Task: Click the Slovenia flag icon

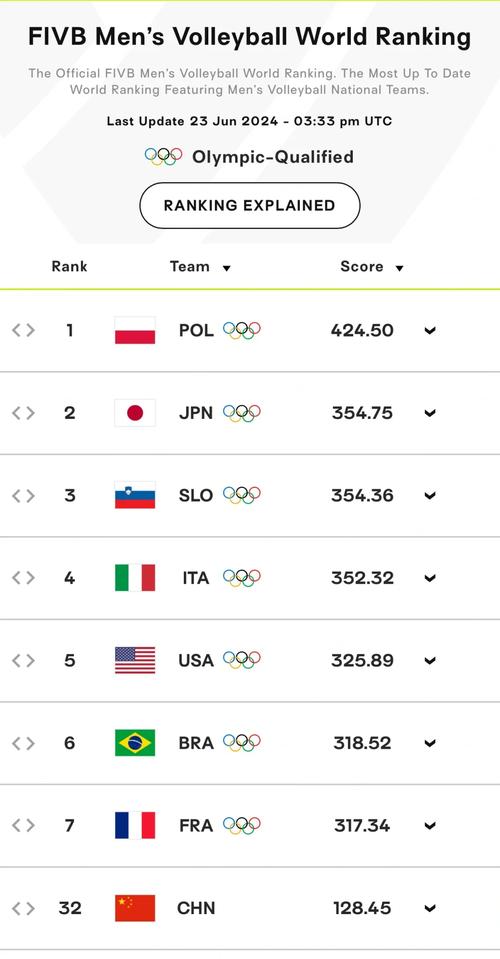Action: point(135,495)
